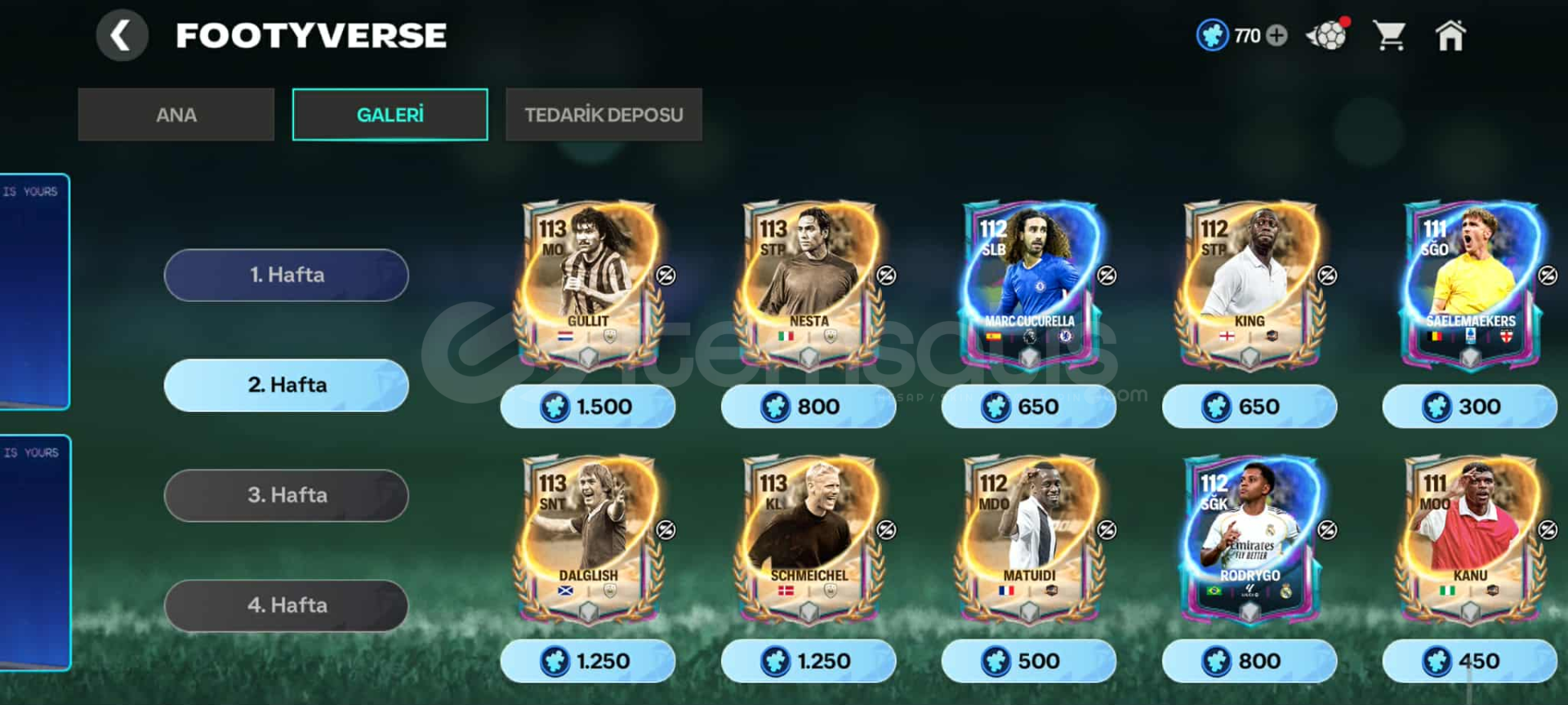Tap the untradeable icon on Nesta card
The image size is (1568, 705).
887,275
